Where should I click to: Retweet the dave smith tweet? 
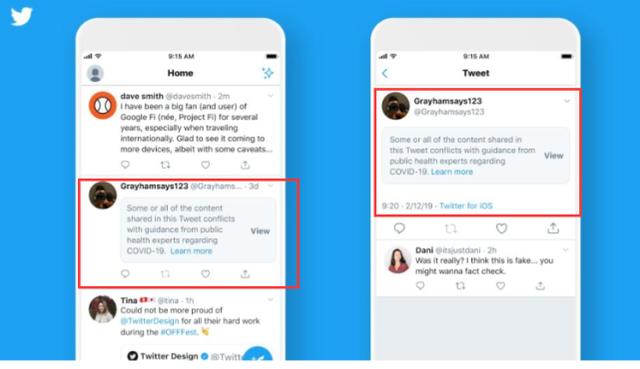pos(165,165)
